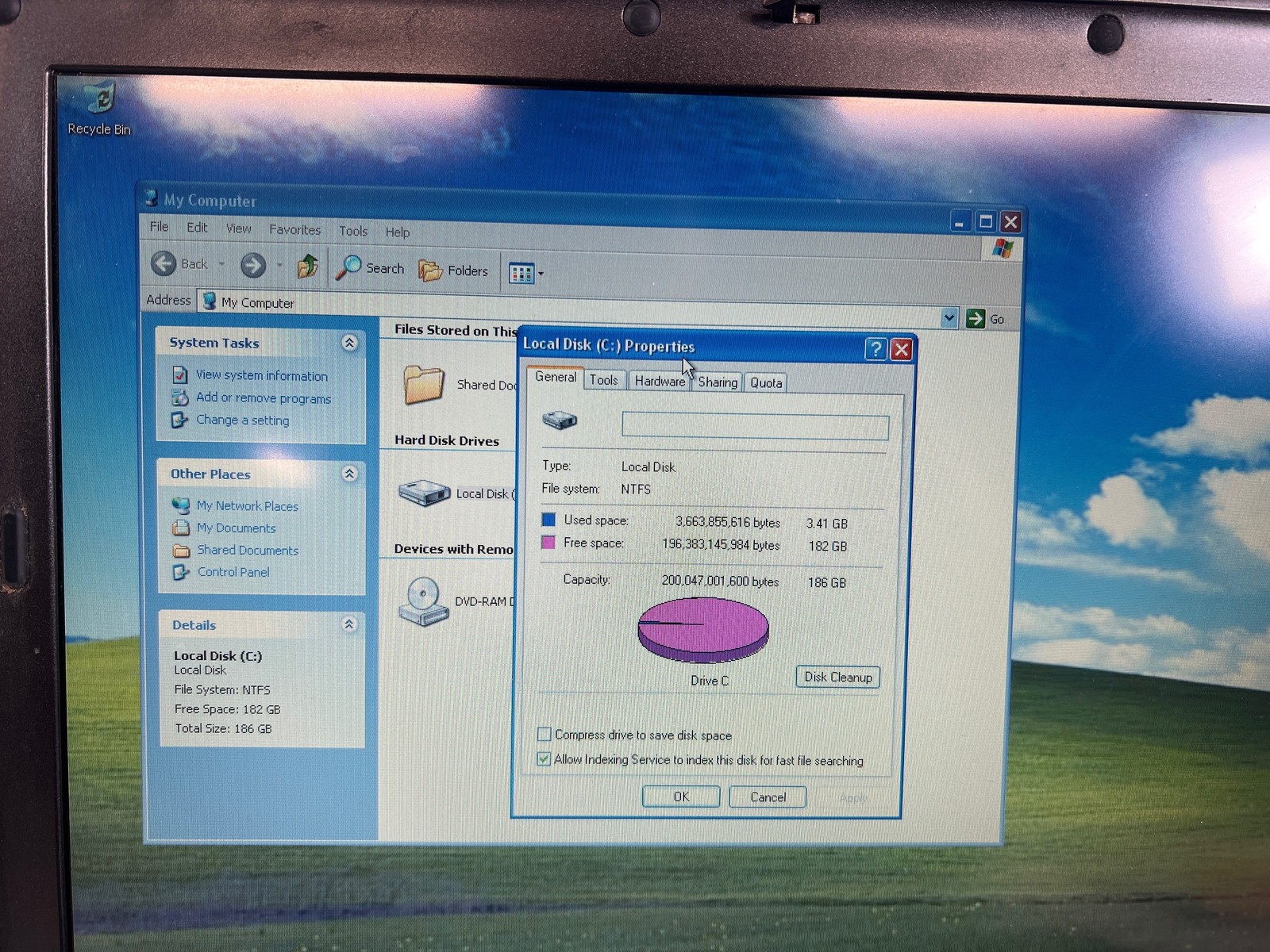Click the Drive C pie chart
Screen dimensions: 1270x952
[x=703, y=630]
